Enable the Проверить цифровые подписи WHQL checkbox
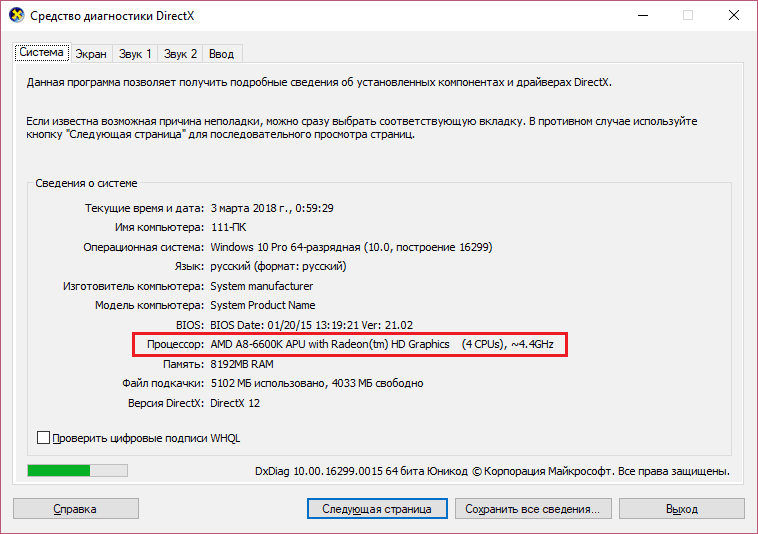The height and width of the screenshot is (534, 758). 44,438
